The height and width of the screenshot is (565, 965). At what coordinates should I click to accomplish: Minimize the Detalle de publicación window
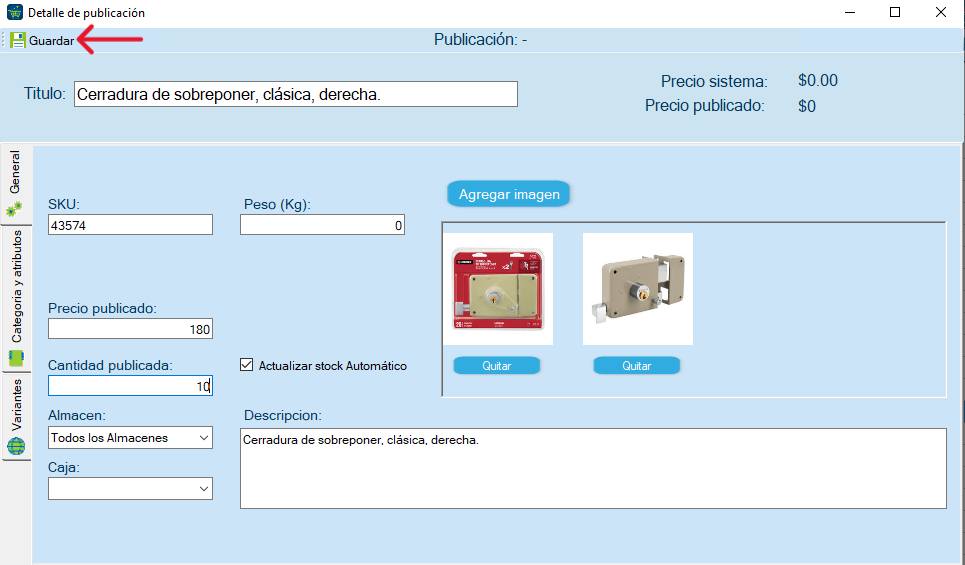click(x=851, y=12)
